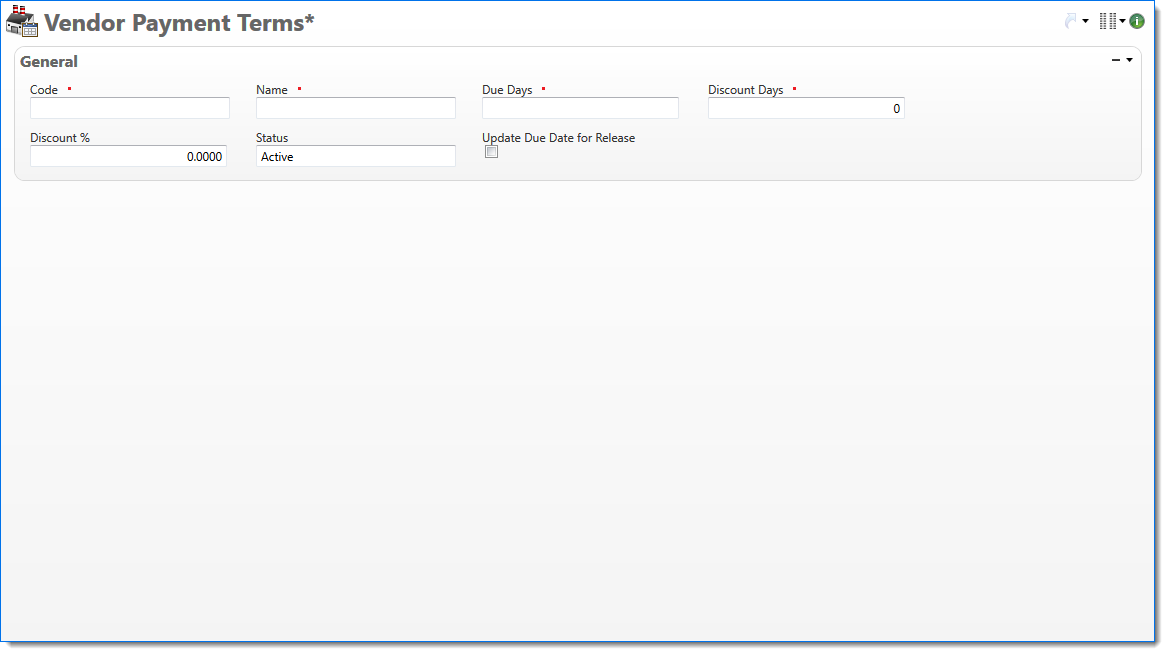
Task: Click the curved shortcut arrow icon
Action: coord(1072,21)
